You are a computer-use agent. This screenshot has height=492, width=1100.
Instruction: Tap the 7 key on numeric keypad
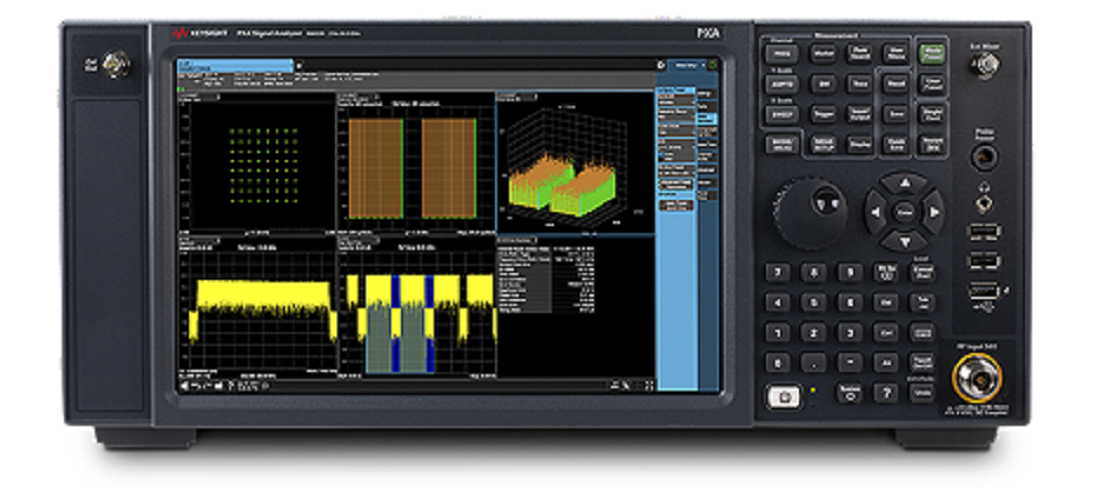777,272
